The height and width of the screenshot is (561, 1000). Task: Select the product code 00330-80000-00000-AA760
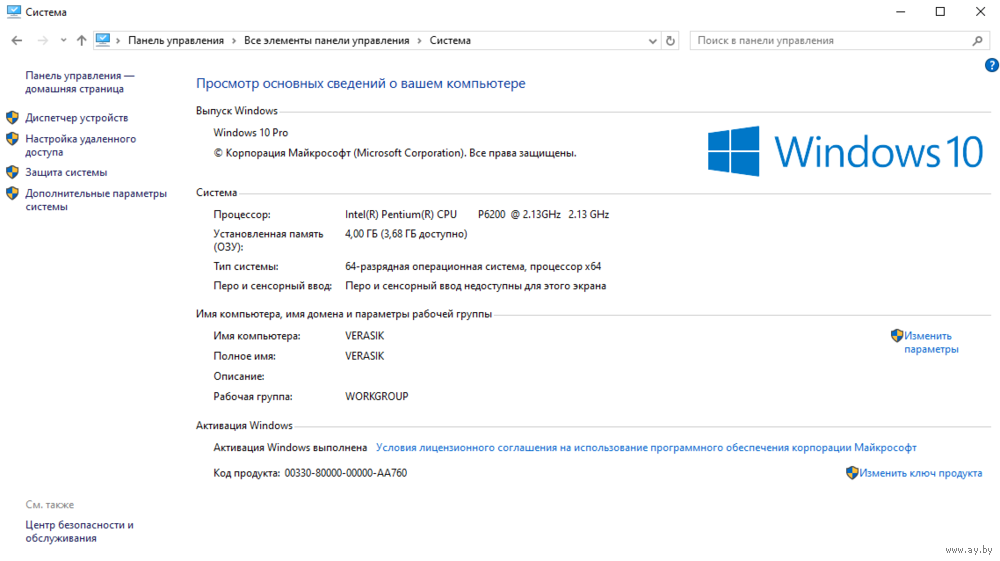pos(346,473)
